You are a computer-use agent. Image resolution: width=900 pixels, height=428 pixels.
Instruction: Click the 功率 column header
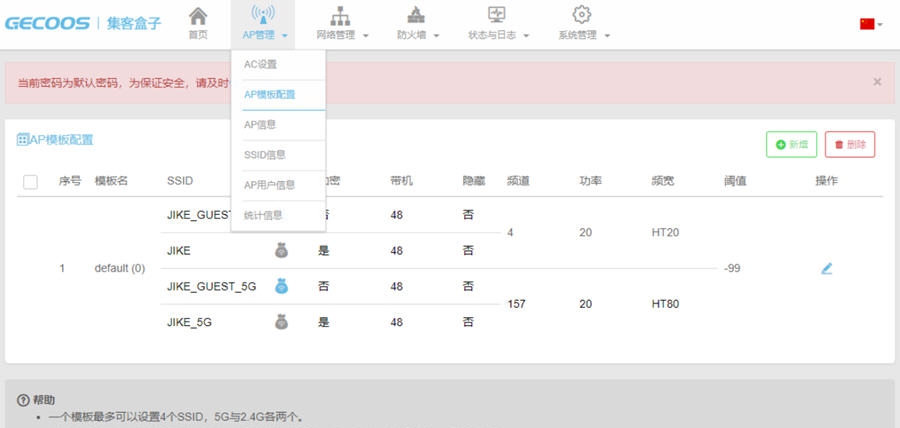pos(591,181)
